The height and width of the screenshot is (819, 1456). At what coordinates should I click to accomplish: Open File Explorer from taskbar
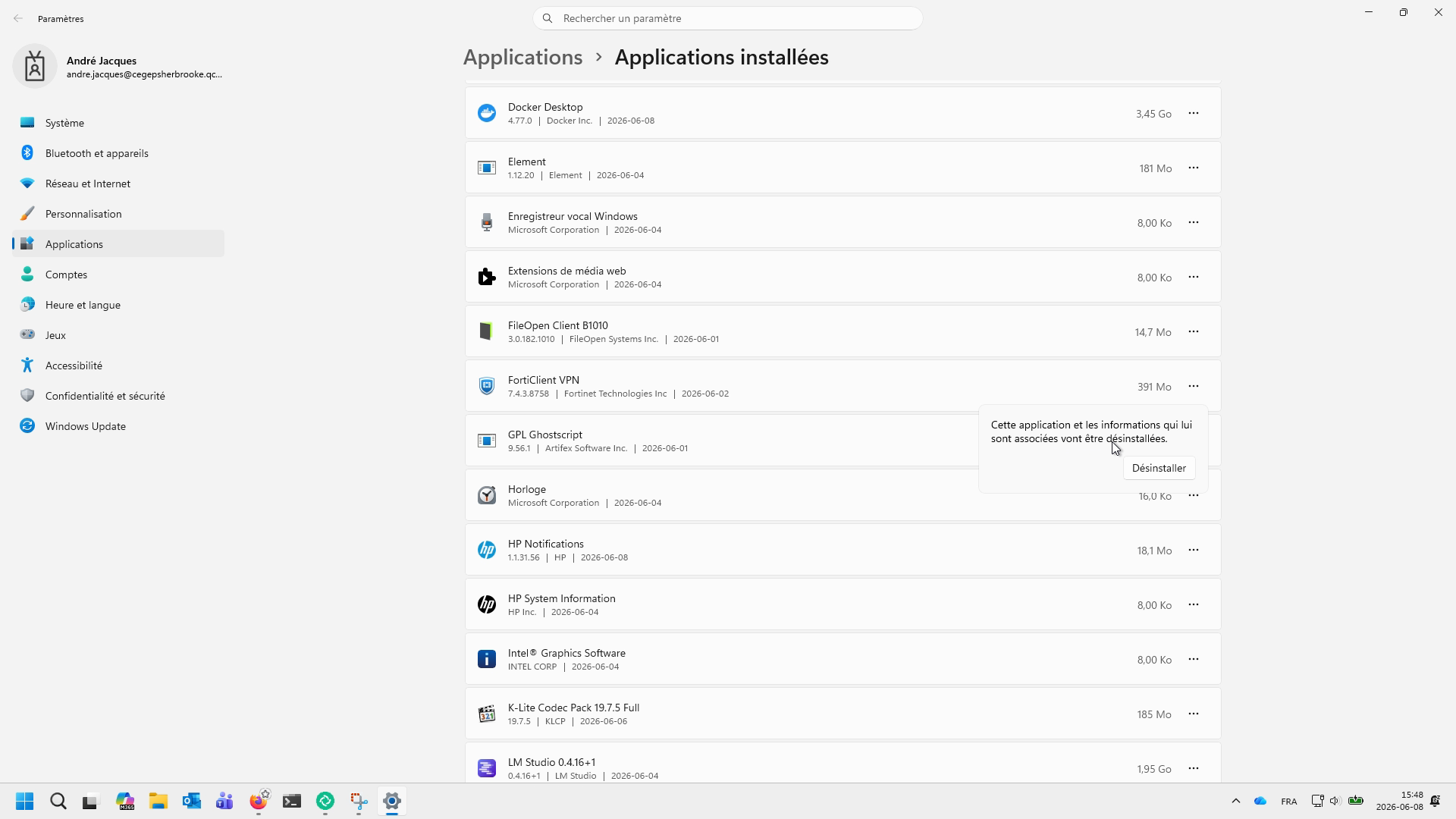[158, 801]
